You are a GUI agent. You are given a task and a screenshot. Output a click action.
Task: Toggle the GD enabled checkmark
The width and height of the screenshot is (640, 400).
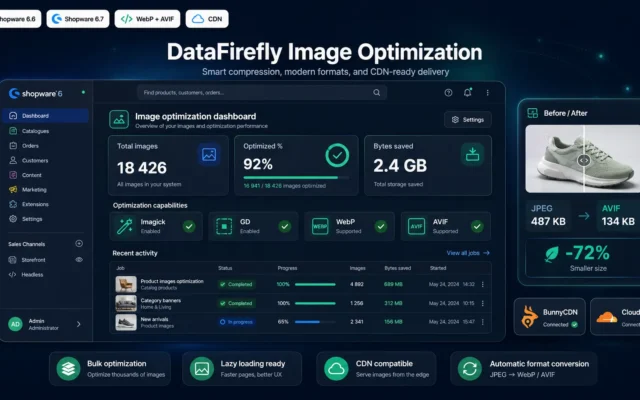click(x=285, y=226)
